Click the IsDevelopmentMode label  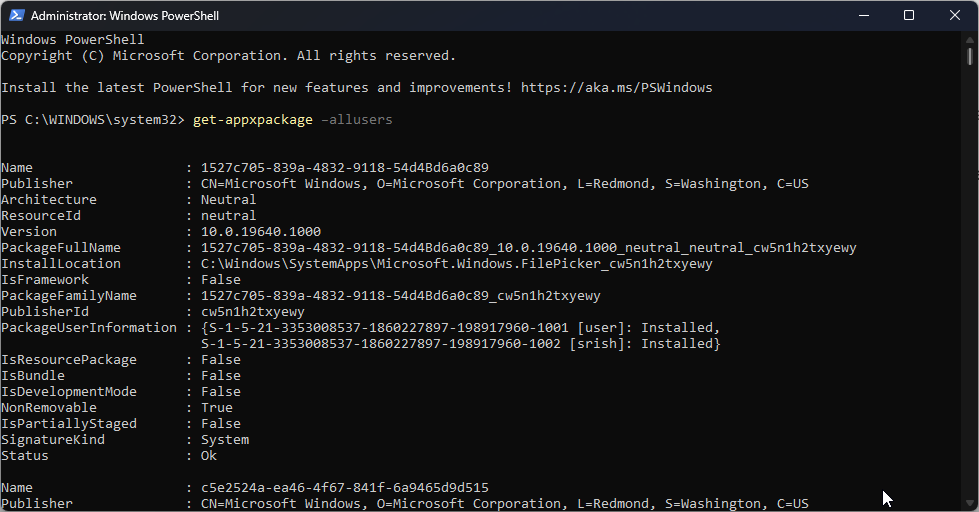point(69,391)
